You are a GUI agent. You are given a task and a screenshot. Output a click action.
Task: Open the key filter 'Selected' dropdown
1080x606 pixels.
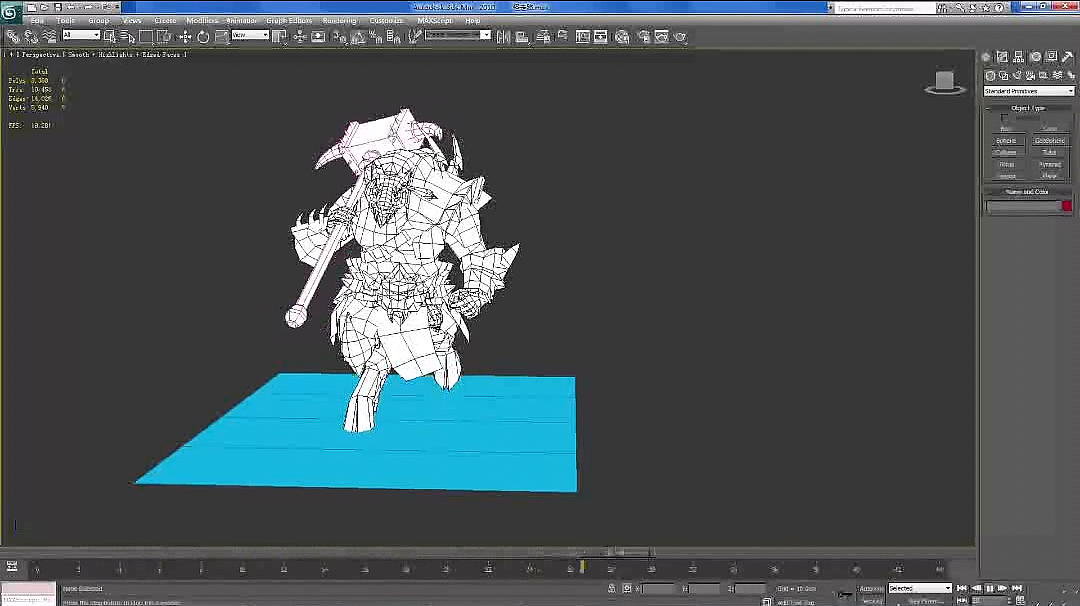click(920, 588)
